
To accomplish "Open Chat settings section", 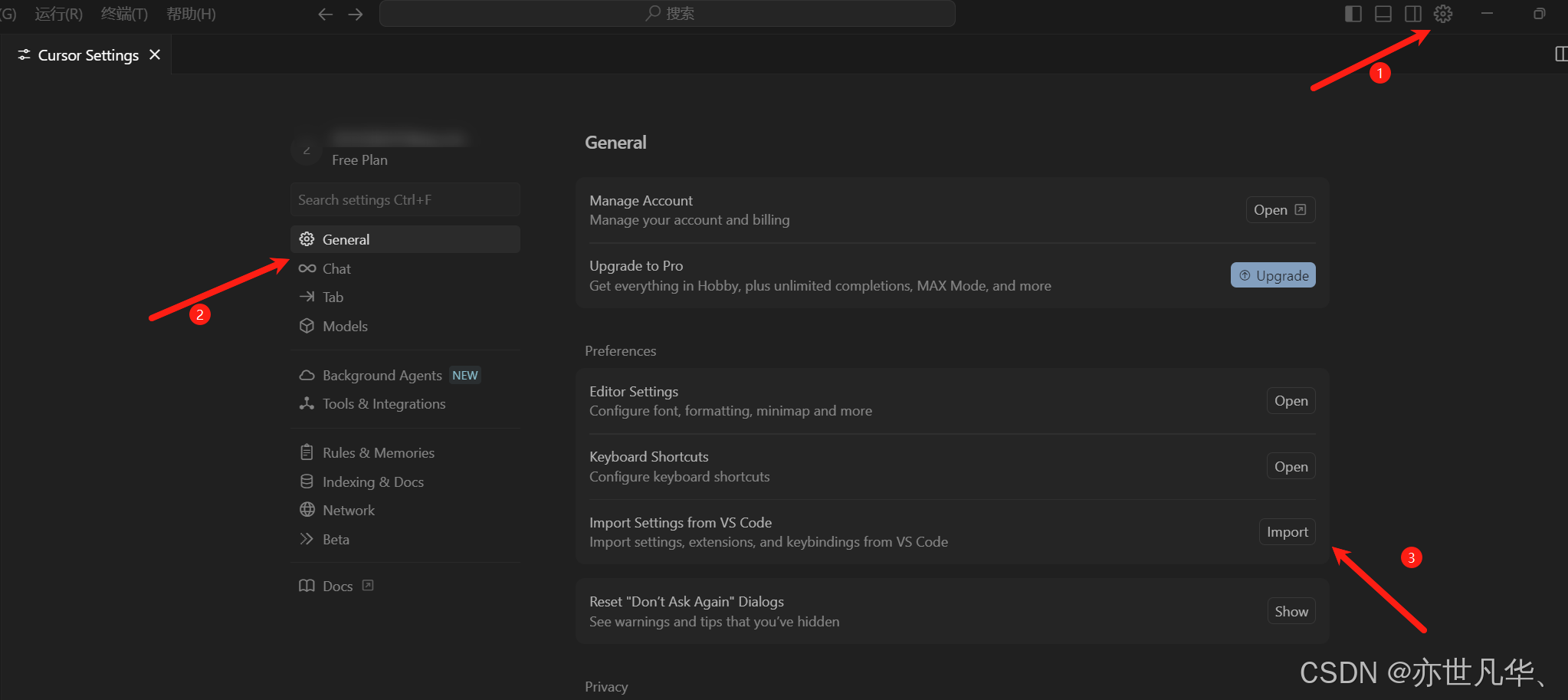I will click(x=405, y=268).
